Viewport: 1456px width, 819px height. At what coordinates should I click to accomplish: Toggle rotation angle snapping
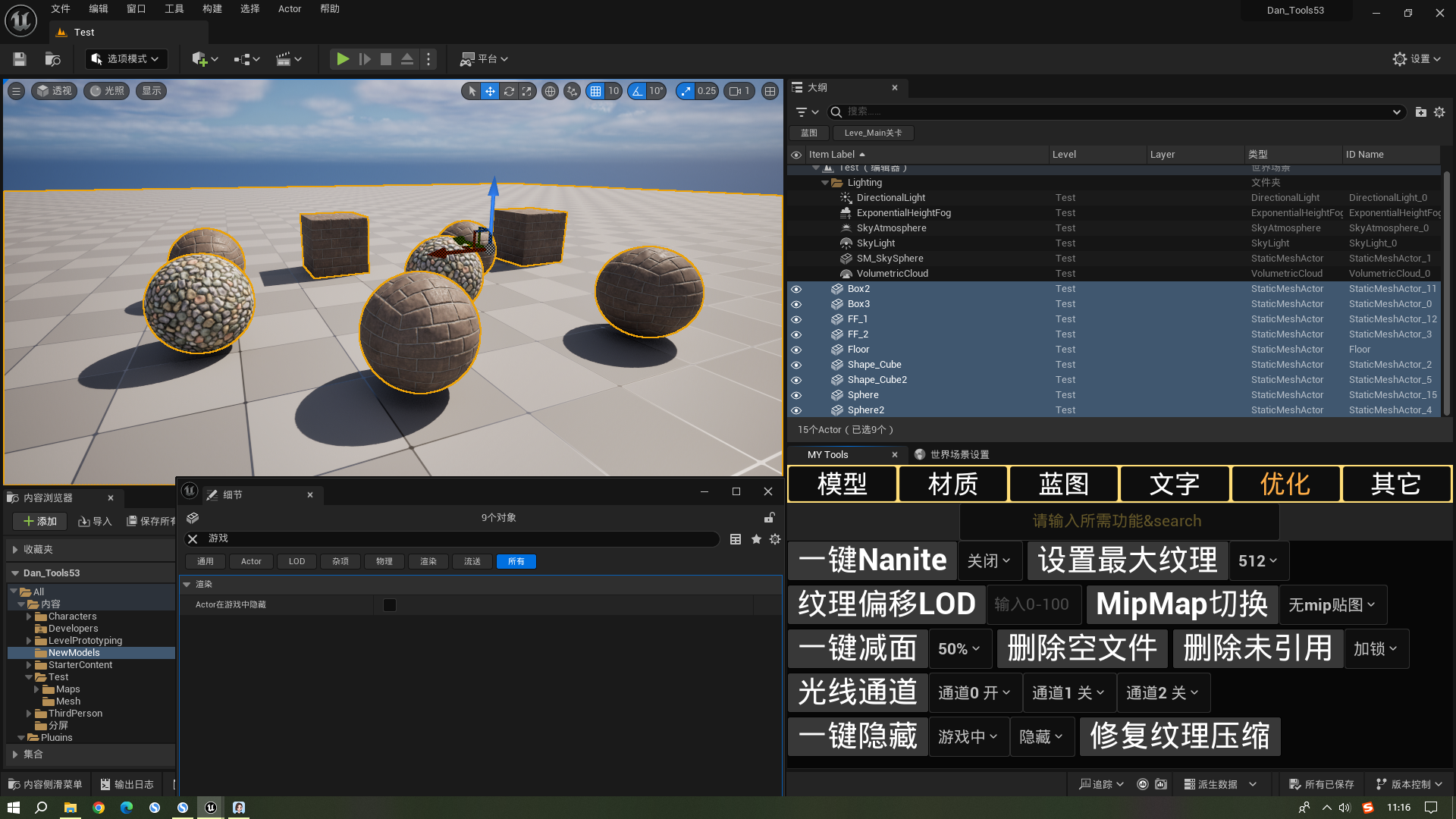tap(637, 91)
